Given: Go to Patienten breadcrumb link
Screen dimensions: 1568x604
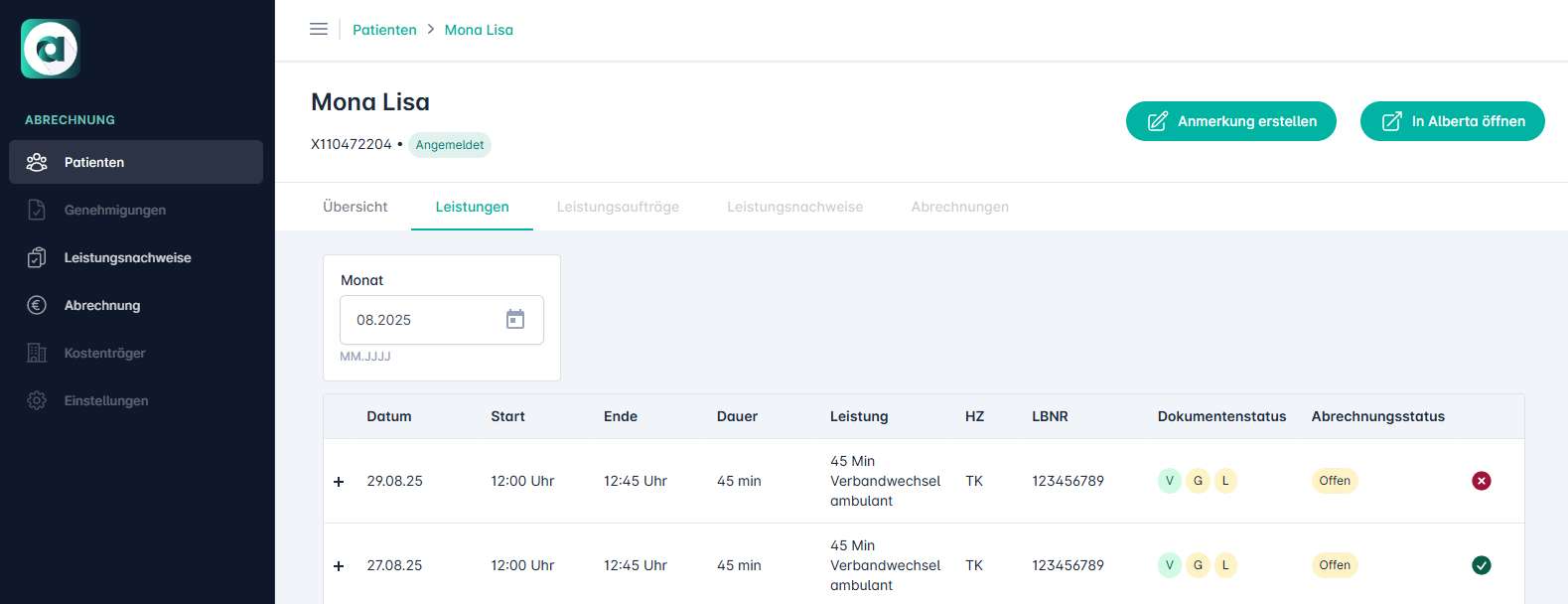Looking at the screenshot, I should (384, 30).
